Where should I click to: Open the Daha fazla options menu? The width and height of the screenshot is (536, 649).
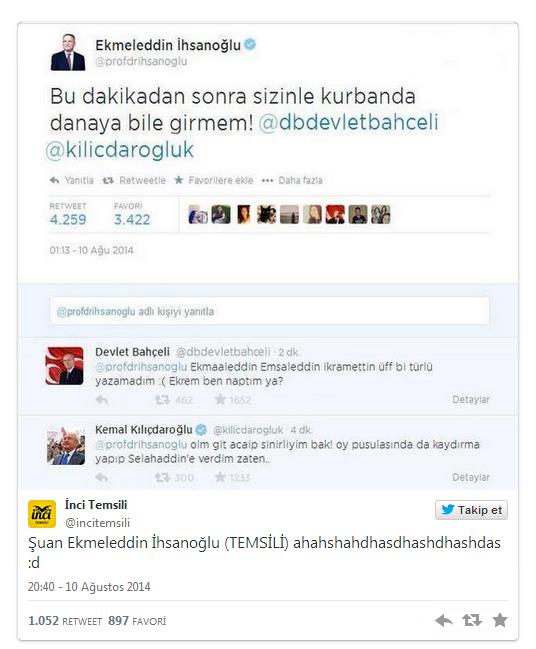tap(292, 180)
